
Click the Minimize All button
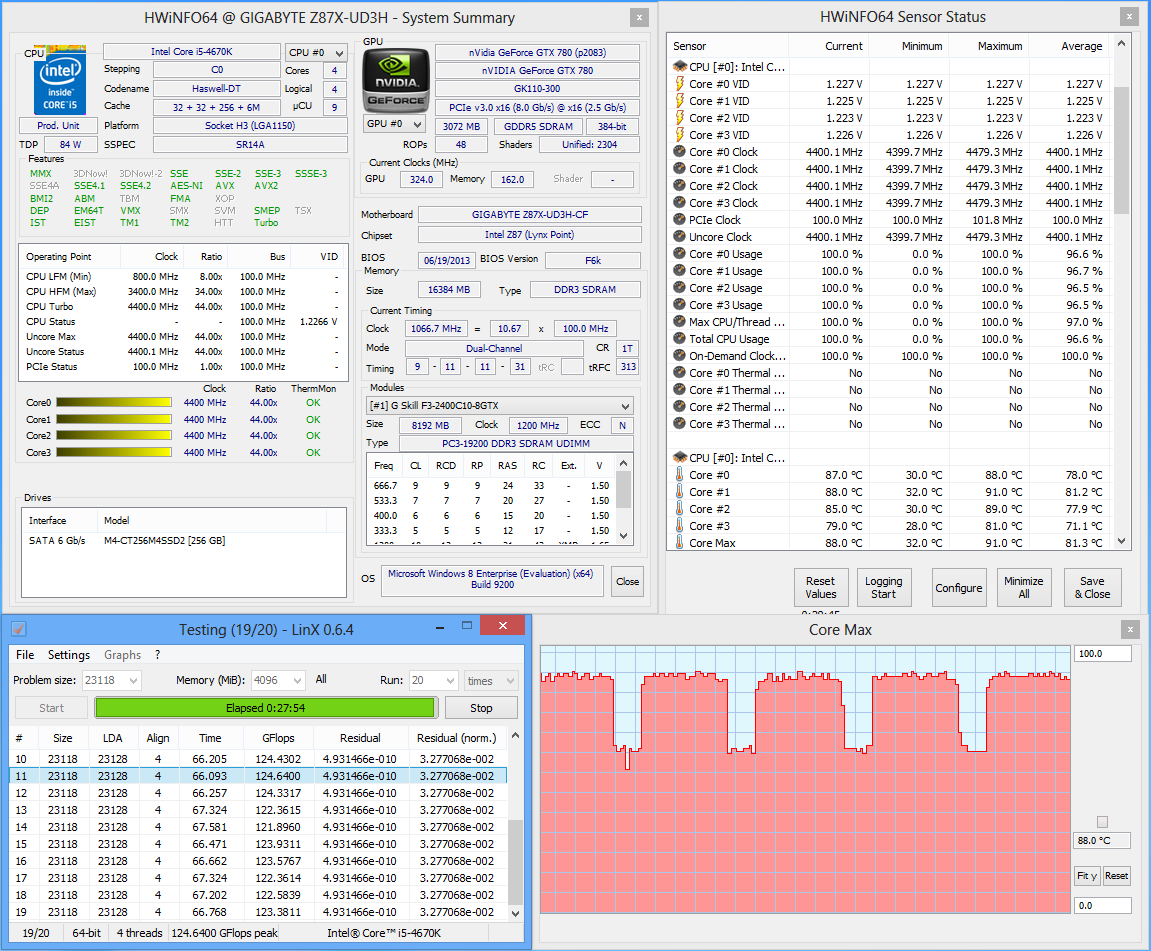1024,588
